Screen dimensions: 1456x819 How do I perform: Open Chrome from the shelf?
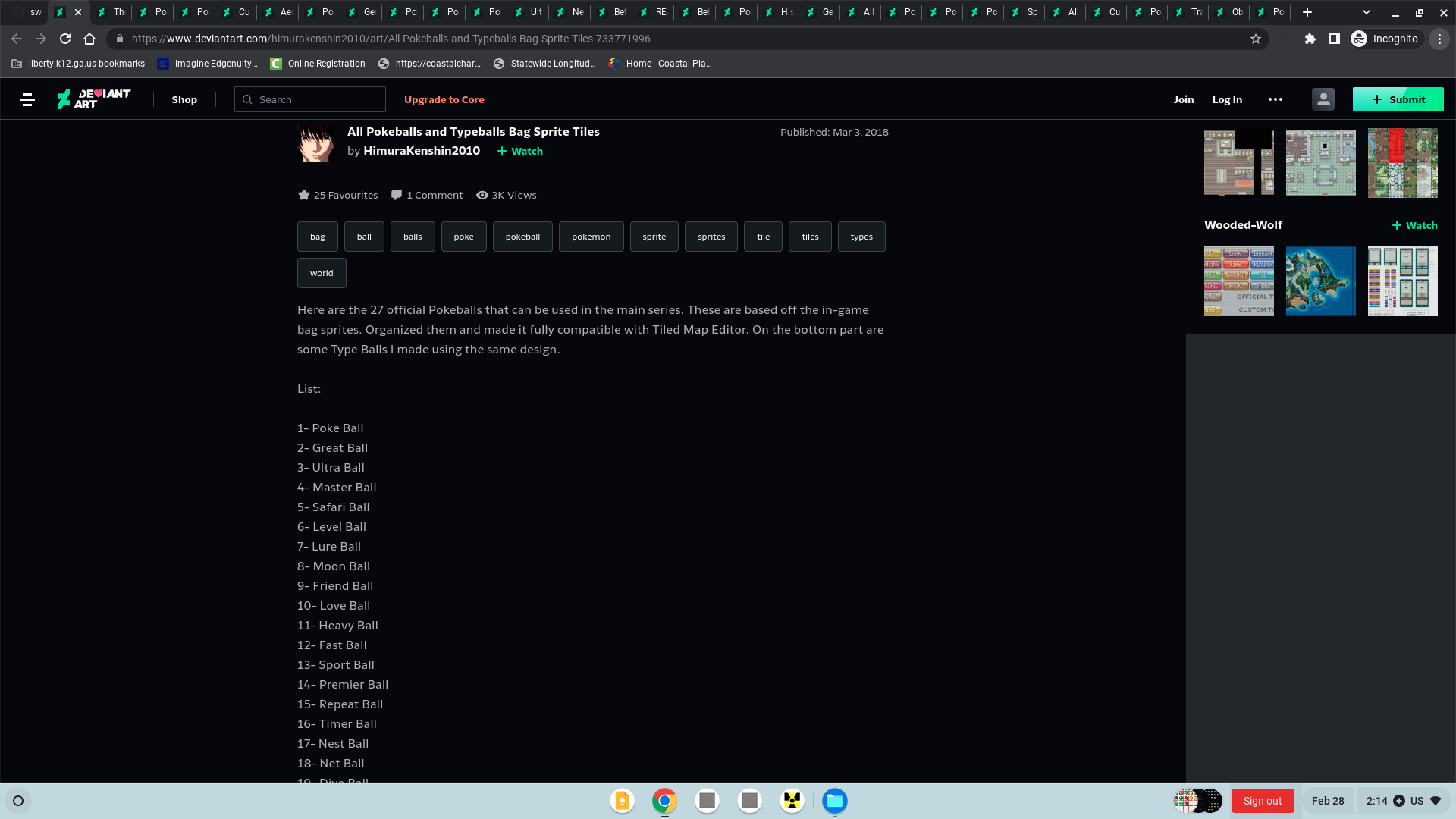click(664, 801)
